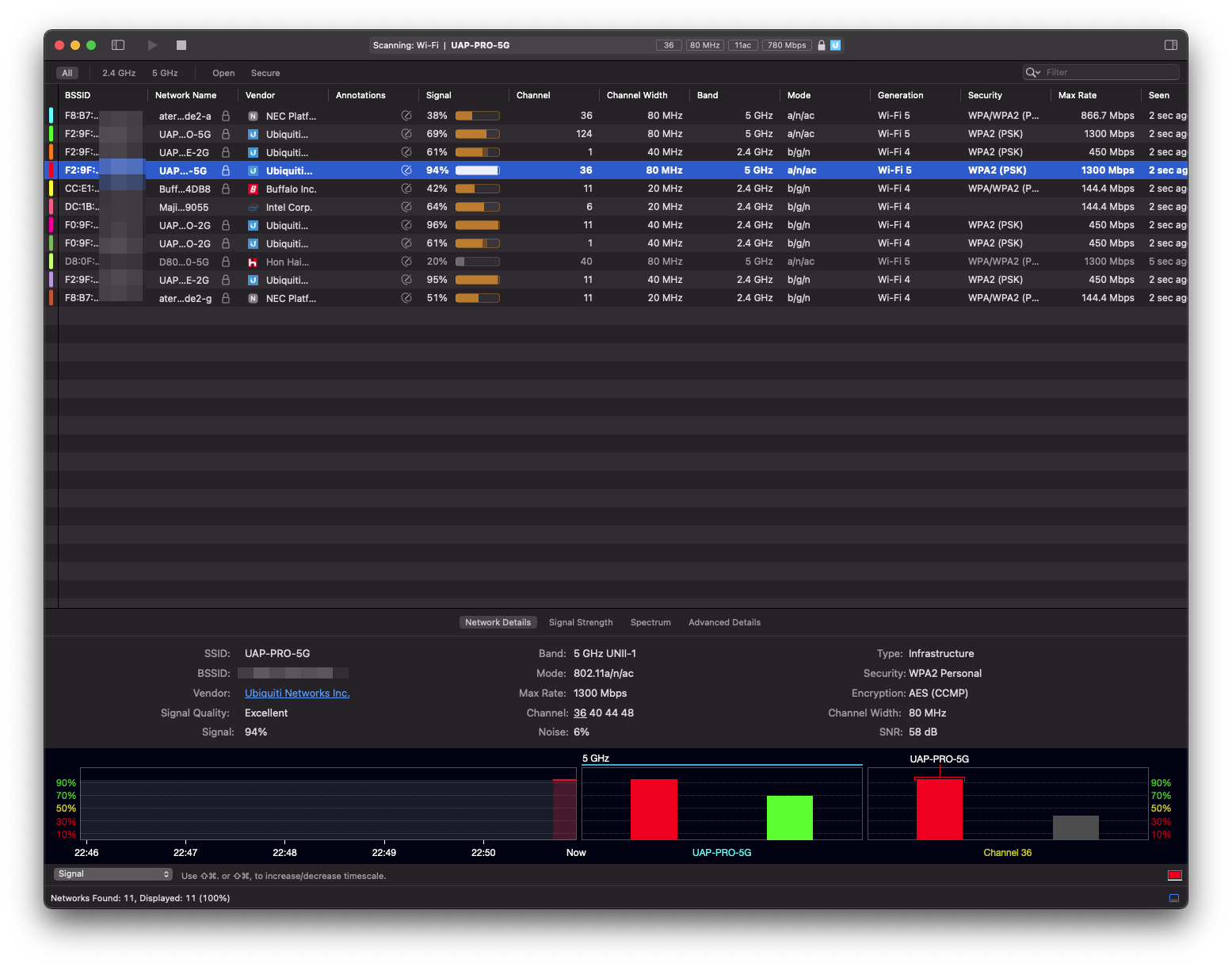Click the Ubiquiti vendor icon on the UAP...O-5G row
This screenshot has height=967, width=1232.
pyautogui.click(x=253, y=134)
